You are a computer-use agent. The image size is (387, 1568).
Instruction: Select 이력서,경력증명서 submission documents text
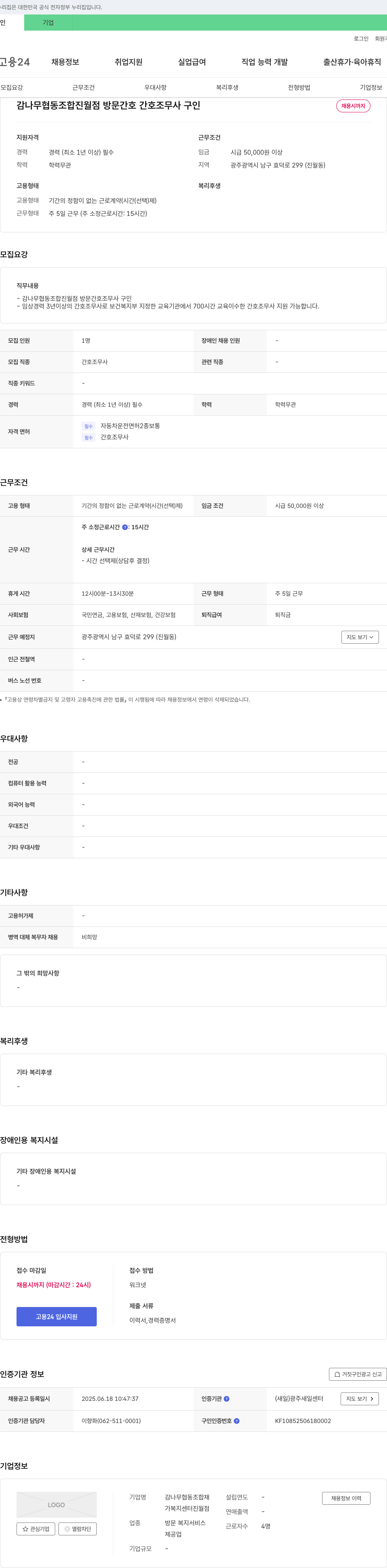click(x=152, y=1320)
